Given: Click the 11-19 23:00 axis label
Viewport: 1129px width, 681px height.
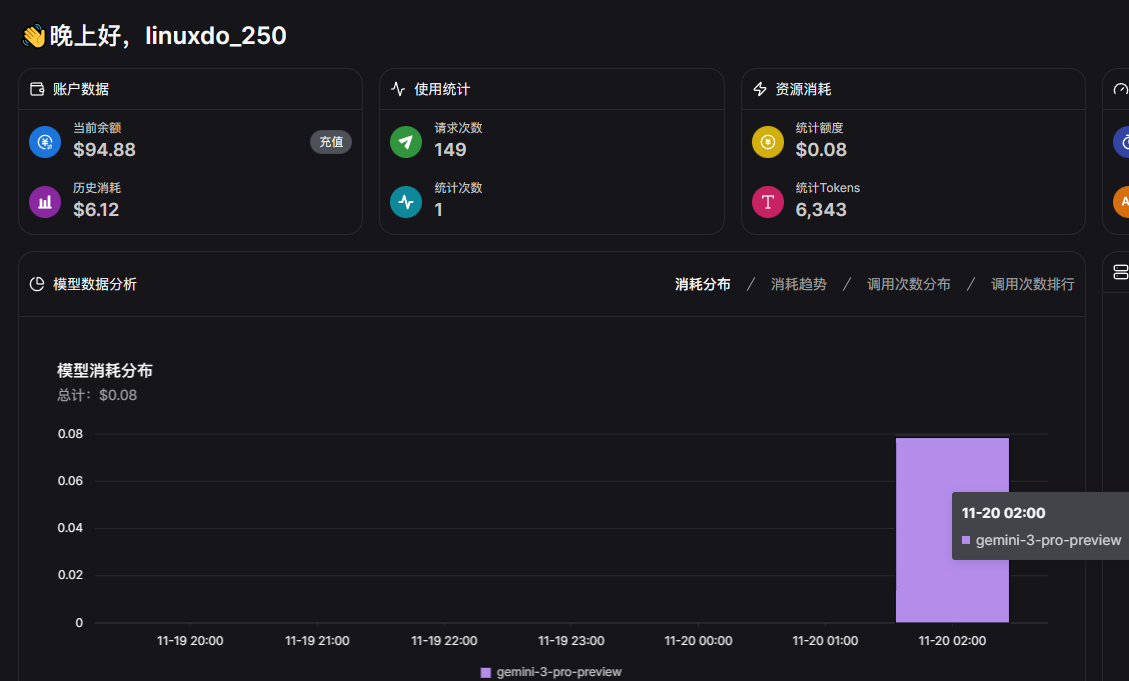Looking at the screenshot, I should pos(571,641).
